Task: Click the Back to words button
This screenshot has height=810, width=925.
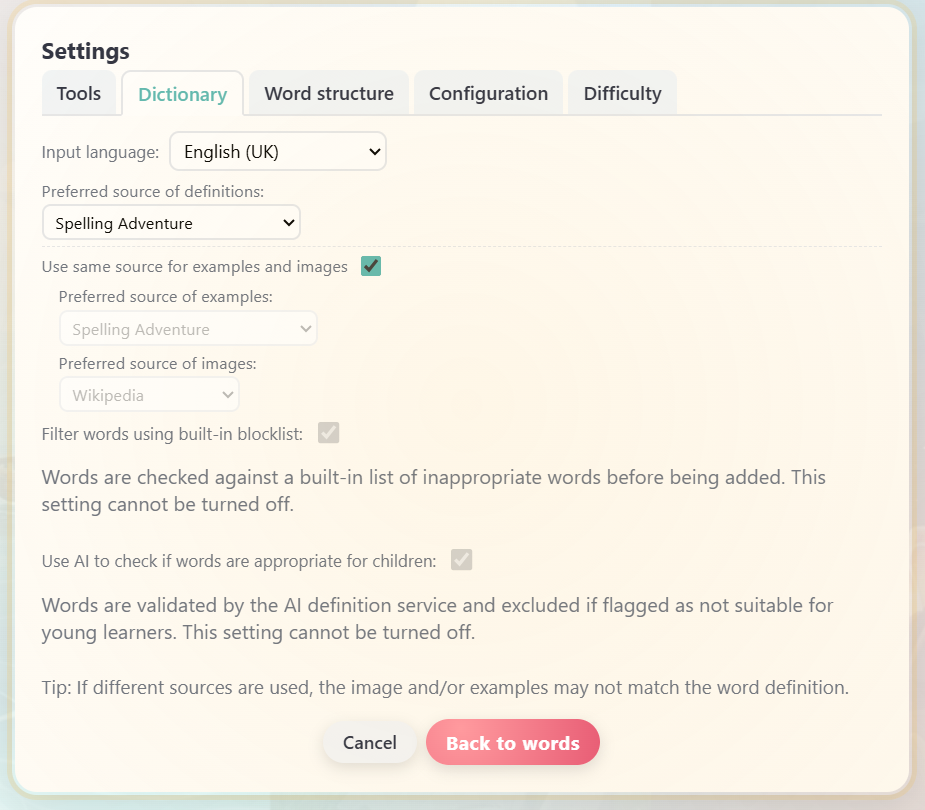Action: pyautogui.click(x=513, y=742)
